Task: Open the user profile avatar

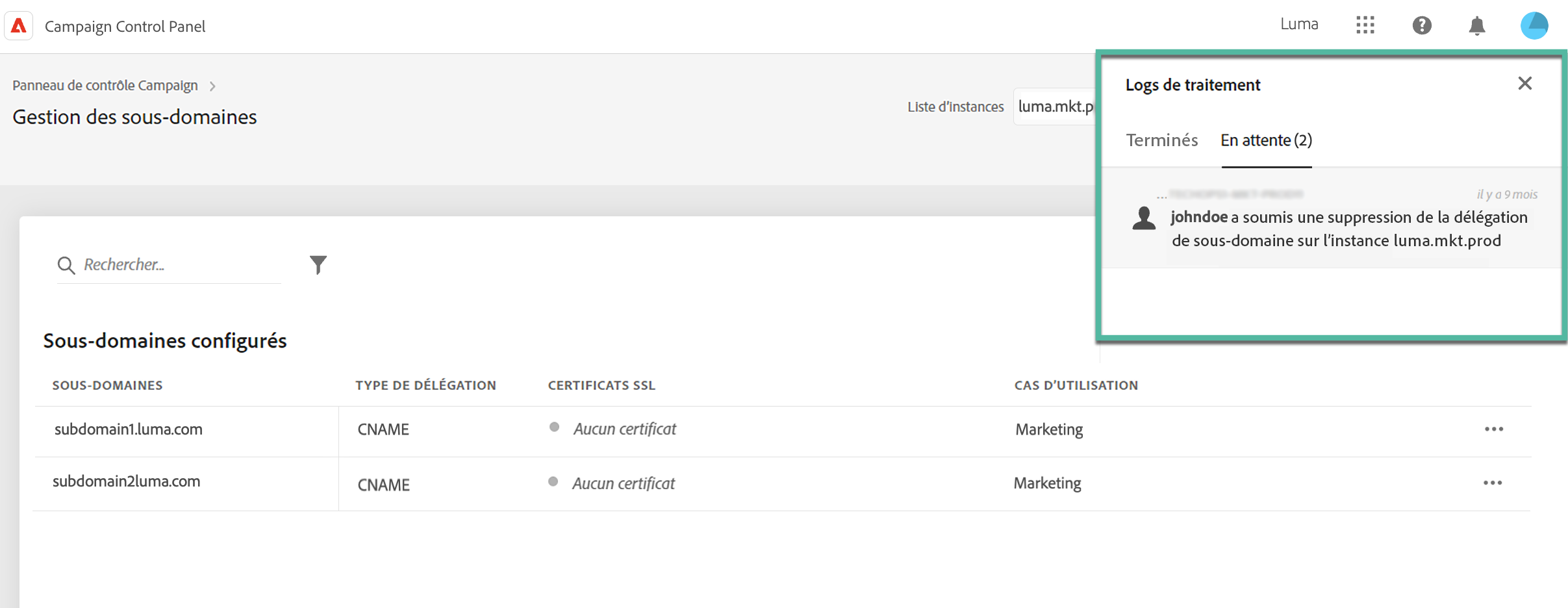Action: [x=1534, y=25]
